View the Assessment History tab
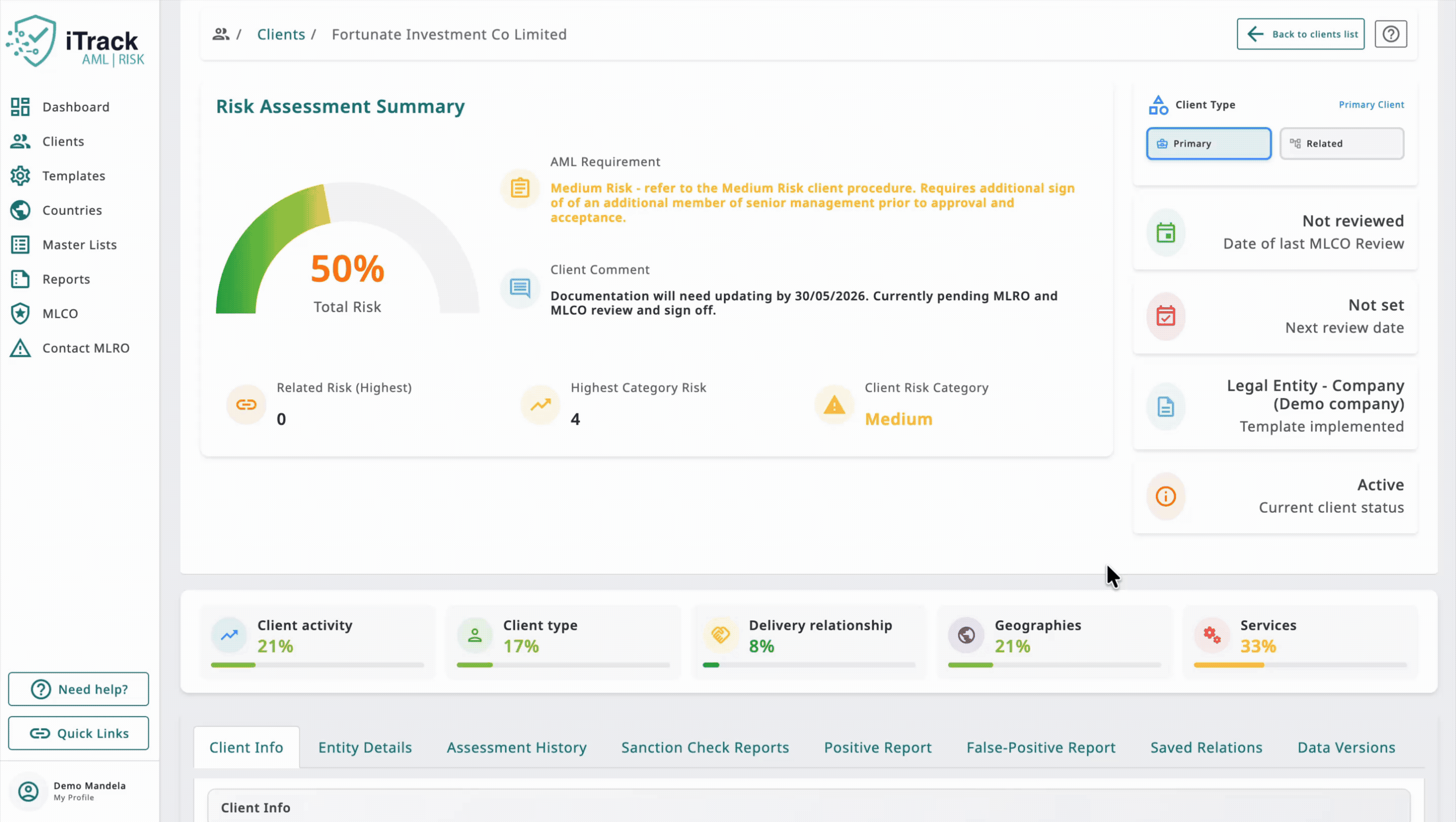 (516, 747)
